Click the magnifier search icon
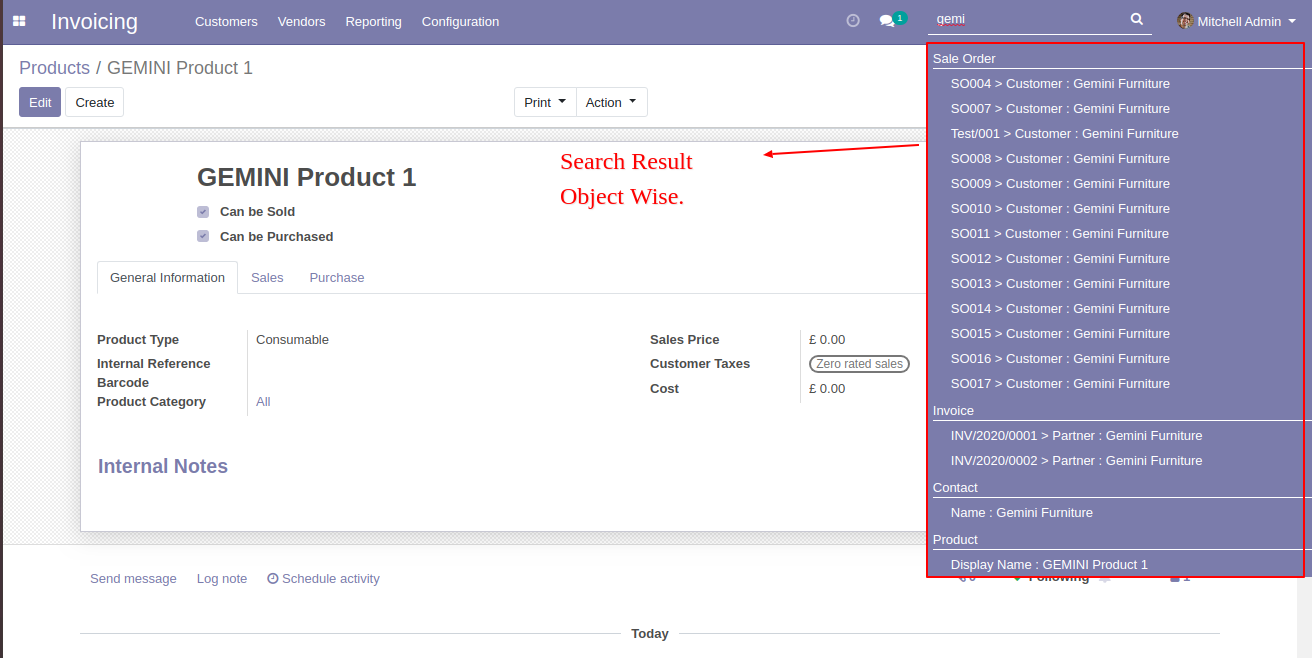Image resolution: width=1312 pixels, height=658 pixels. point(1136,19)
